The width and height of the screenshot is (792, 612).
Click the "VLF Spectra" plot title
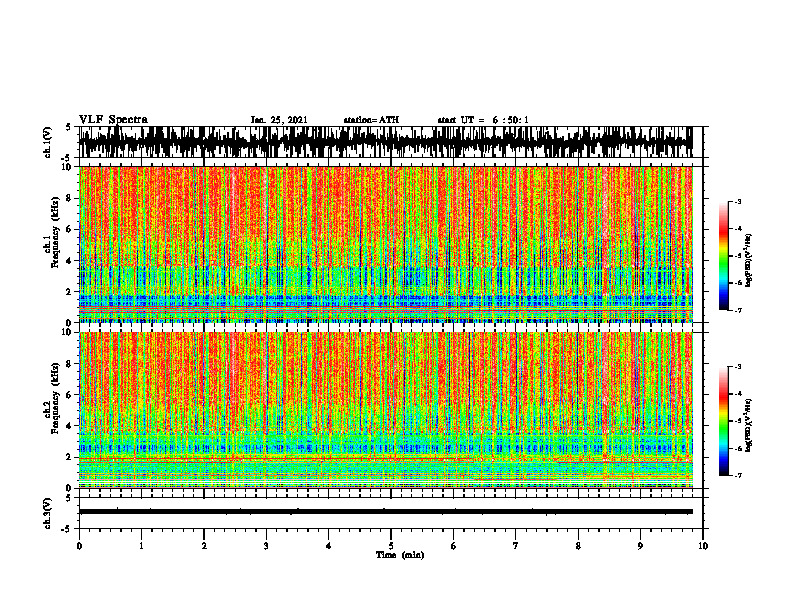point(113,120)
